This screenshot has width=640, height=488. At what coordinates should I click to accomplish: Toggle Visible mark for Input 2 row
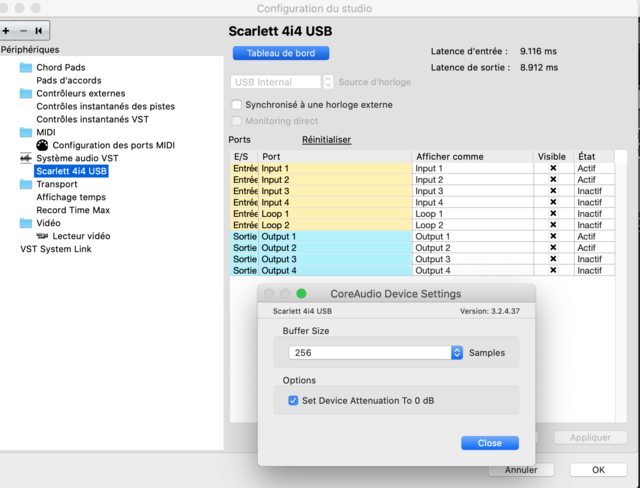pos(553,180)
